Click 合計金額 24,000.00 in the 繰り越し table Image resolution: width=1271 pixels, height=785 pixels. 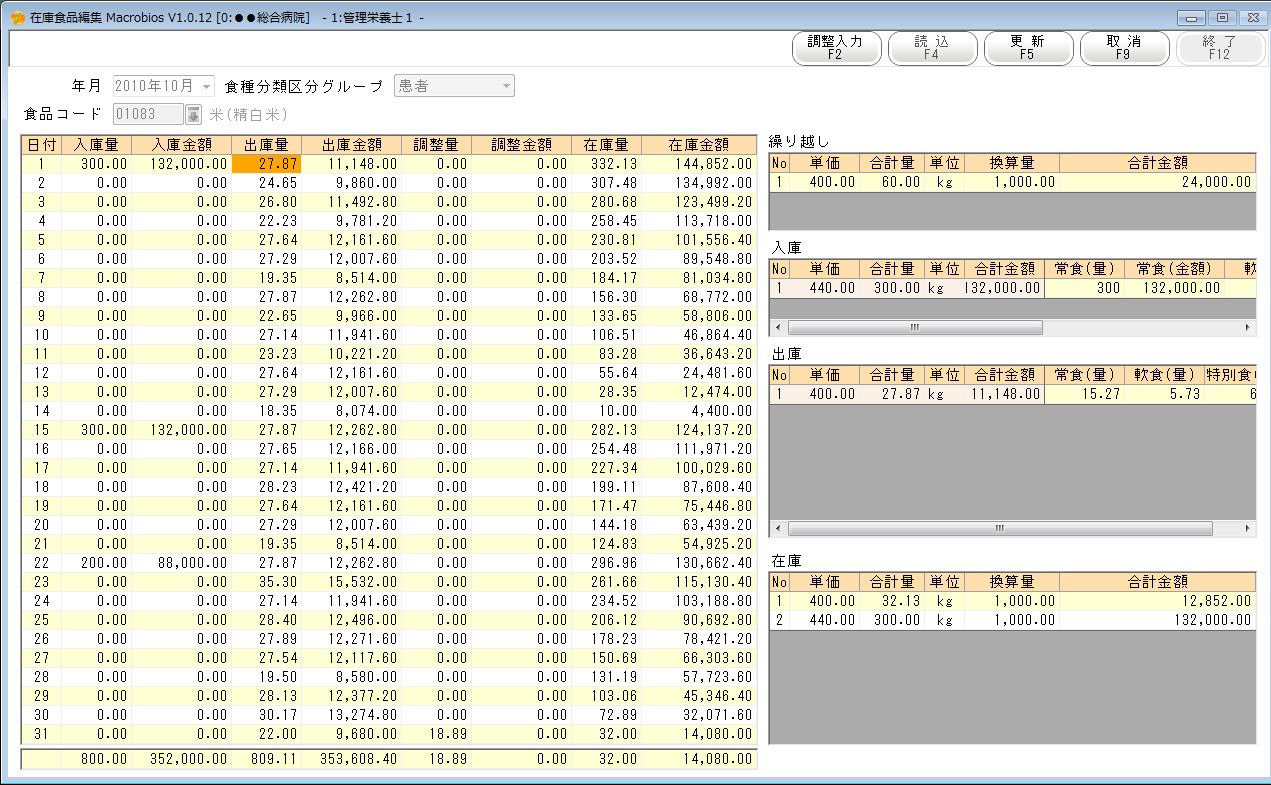click(1158, 182)
